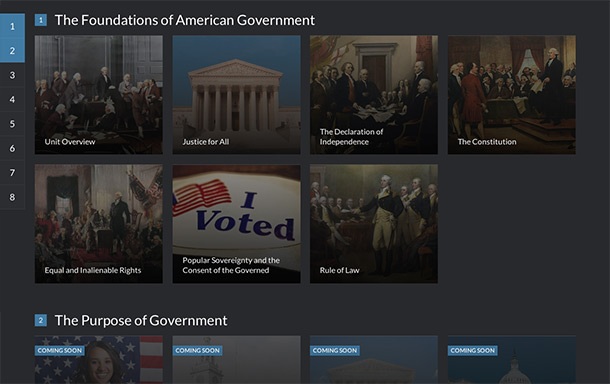Open the Justice for All card

(x=237, y=95)
